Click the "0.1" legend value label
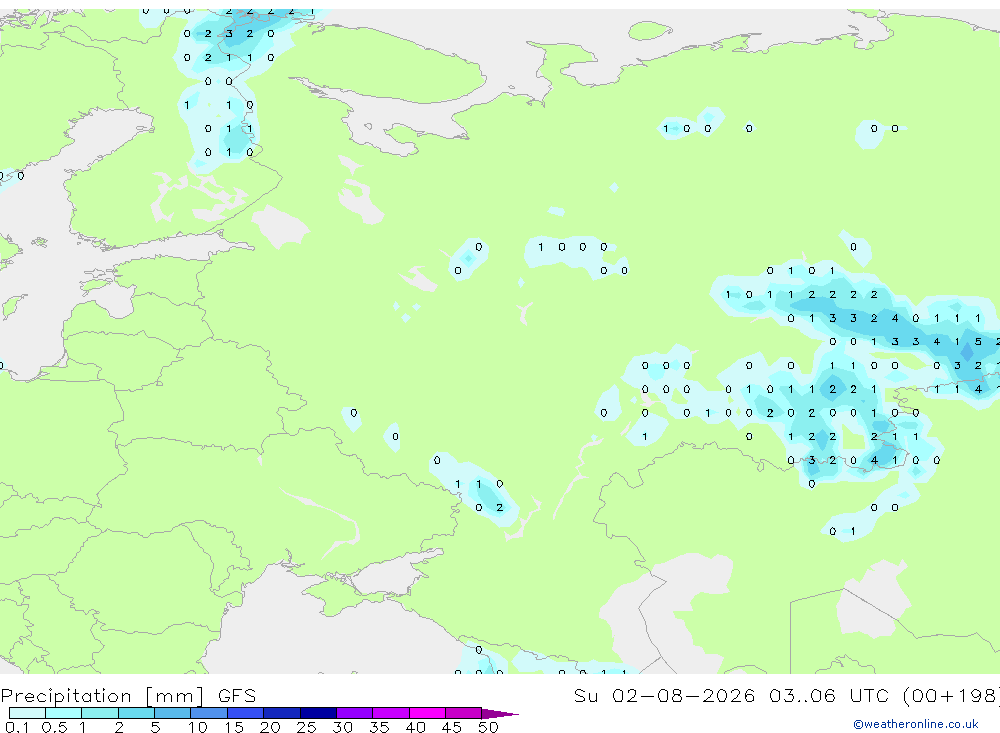1000x733 pixels. click(17, 727)
